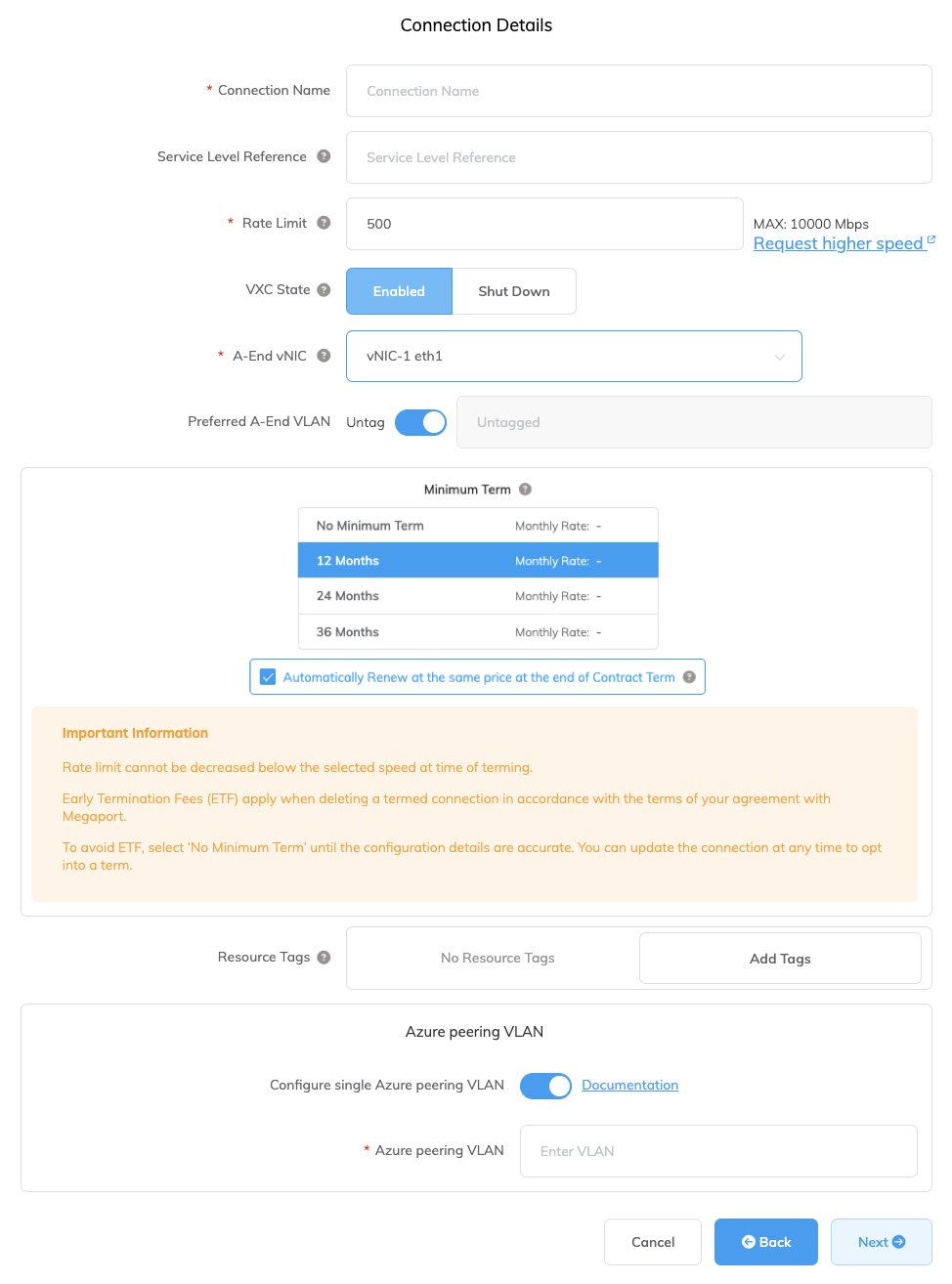
Task: Switch VXC State to Shut Down
Action: coord(514,290)
